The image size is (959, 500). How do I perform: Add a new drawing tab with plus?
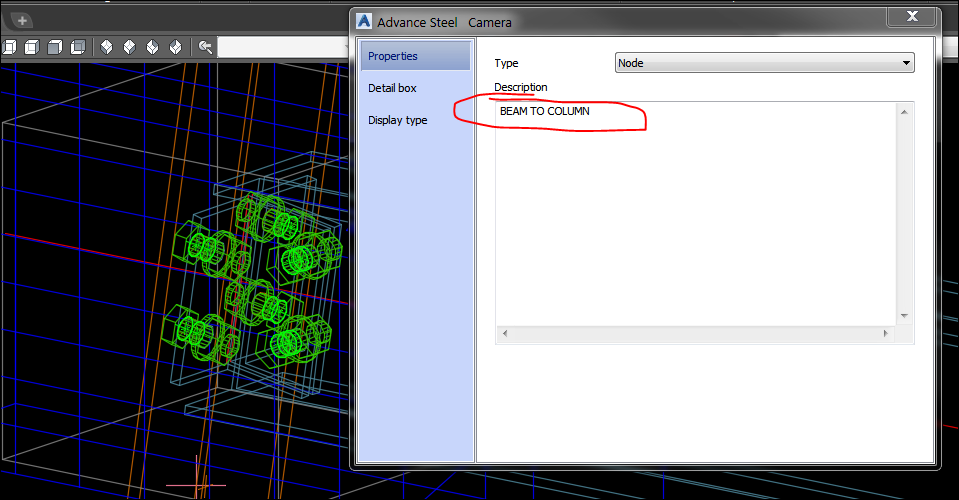[x=23, y=21]
